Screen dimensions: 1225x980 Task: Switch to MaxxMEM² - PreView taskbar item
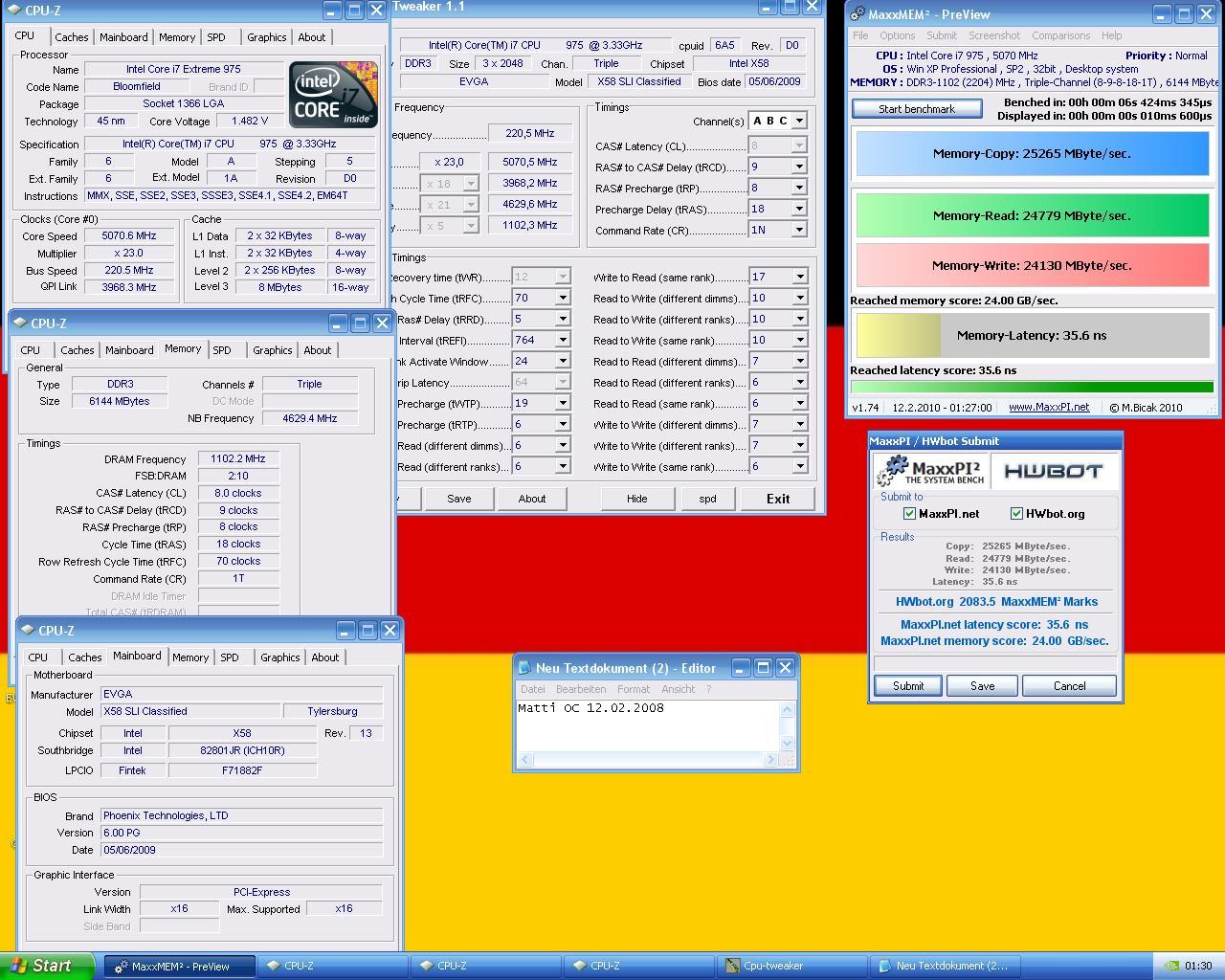(180, 966)
